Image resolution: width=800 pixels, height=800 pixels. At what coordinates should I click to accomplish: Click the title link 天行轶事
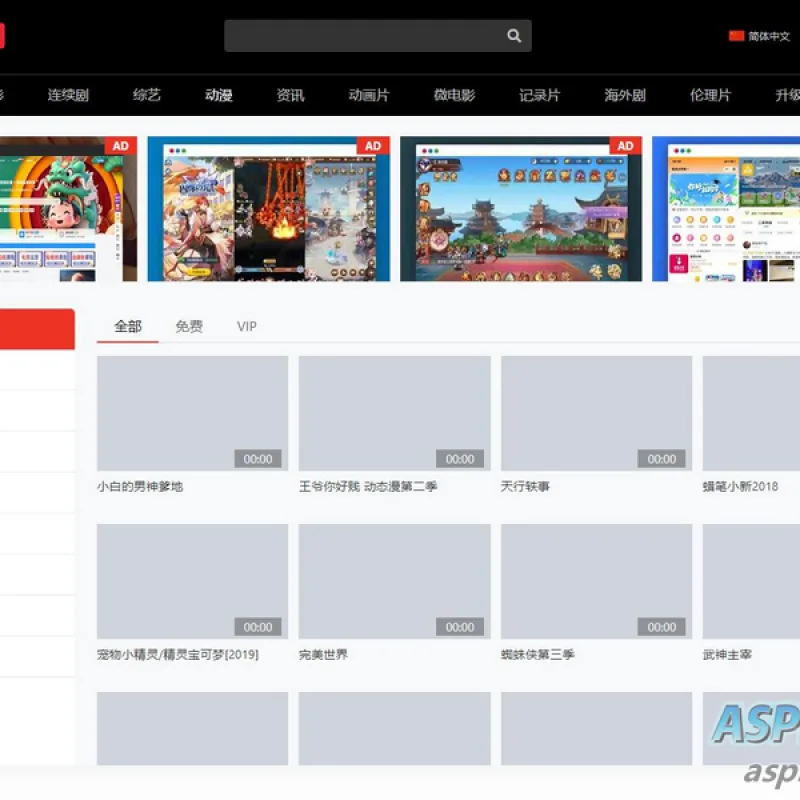[525, 486]
